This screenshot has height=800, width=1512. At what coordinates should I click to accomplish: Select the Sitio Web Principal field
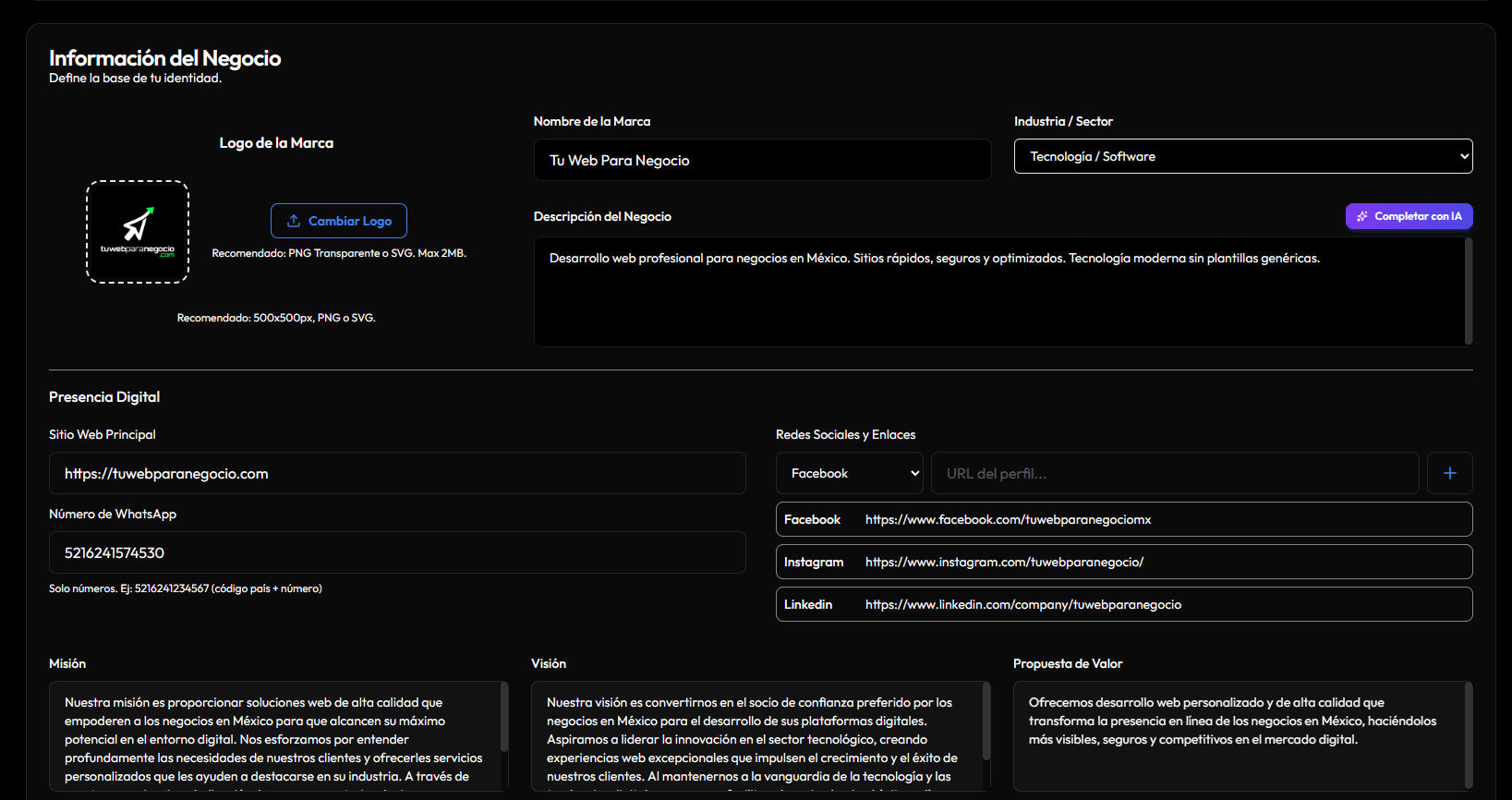[x=397, y=473]
